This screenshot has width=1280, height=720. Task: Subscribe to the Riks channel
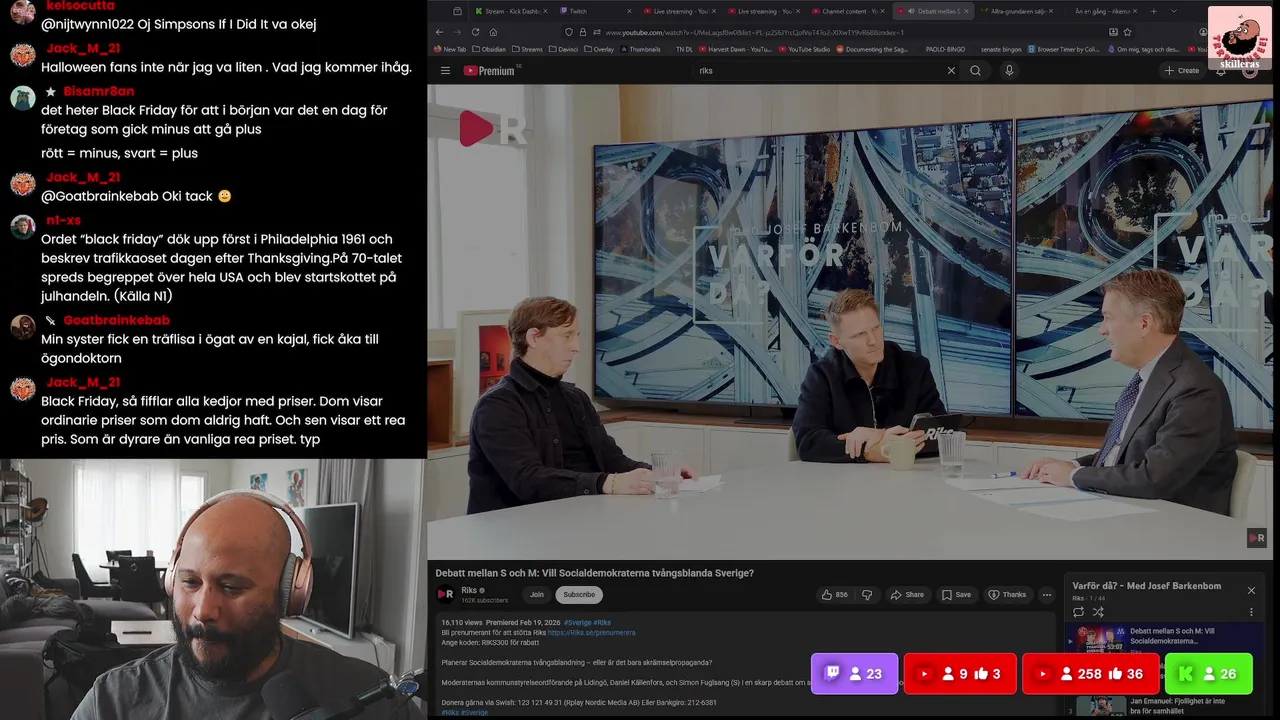(578, 594)
